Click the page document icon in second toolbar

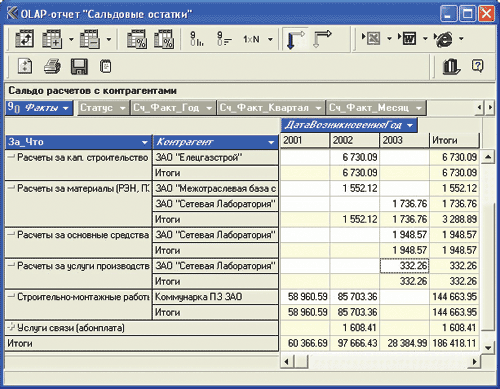25,66
